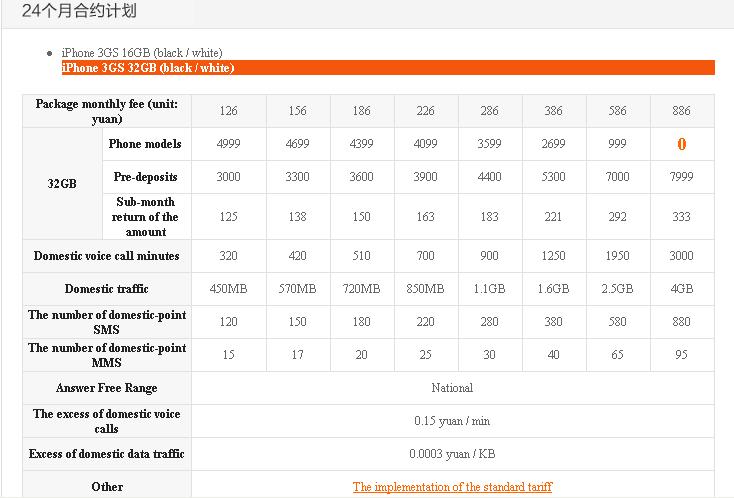Click the 126 monthly fee cell
Image resolution: width=734 pixels, height=498 pixels.
pyautogui.click(x=228, y=111)
